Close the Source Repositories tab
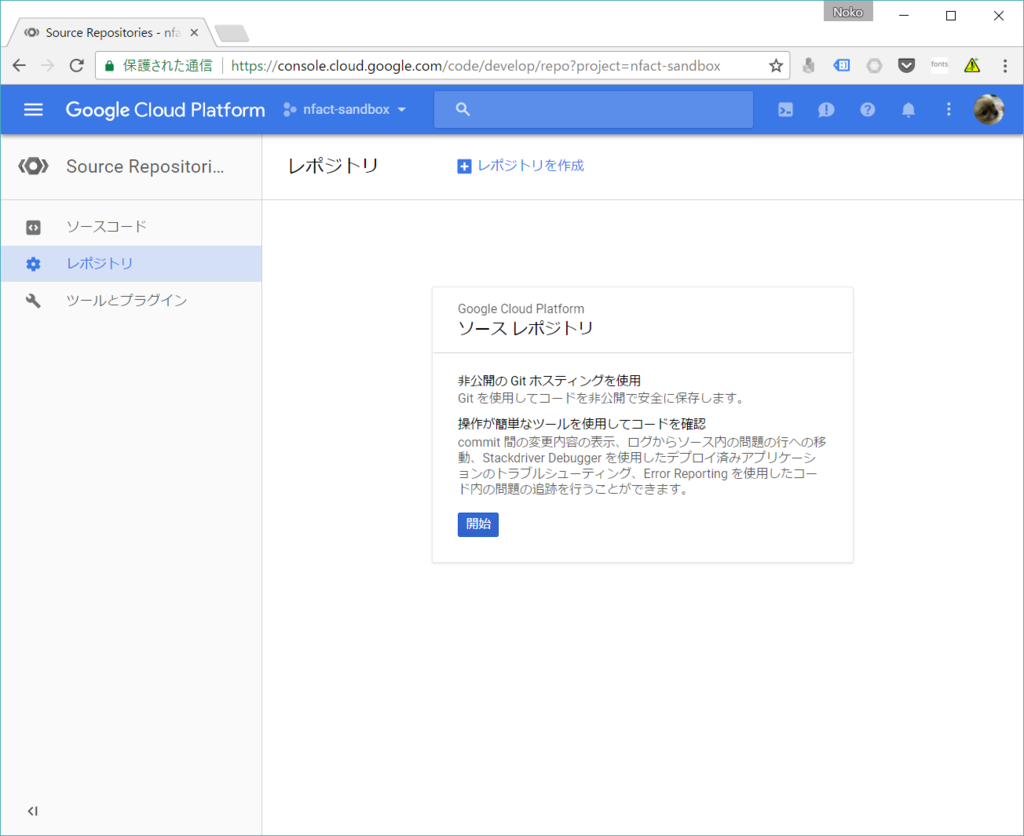The image size is (1024, 836). tap(194, 33)
